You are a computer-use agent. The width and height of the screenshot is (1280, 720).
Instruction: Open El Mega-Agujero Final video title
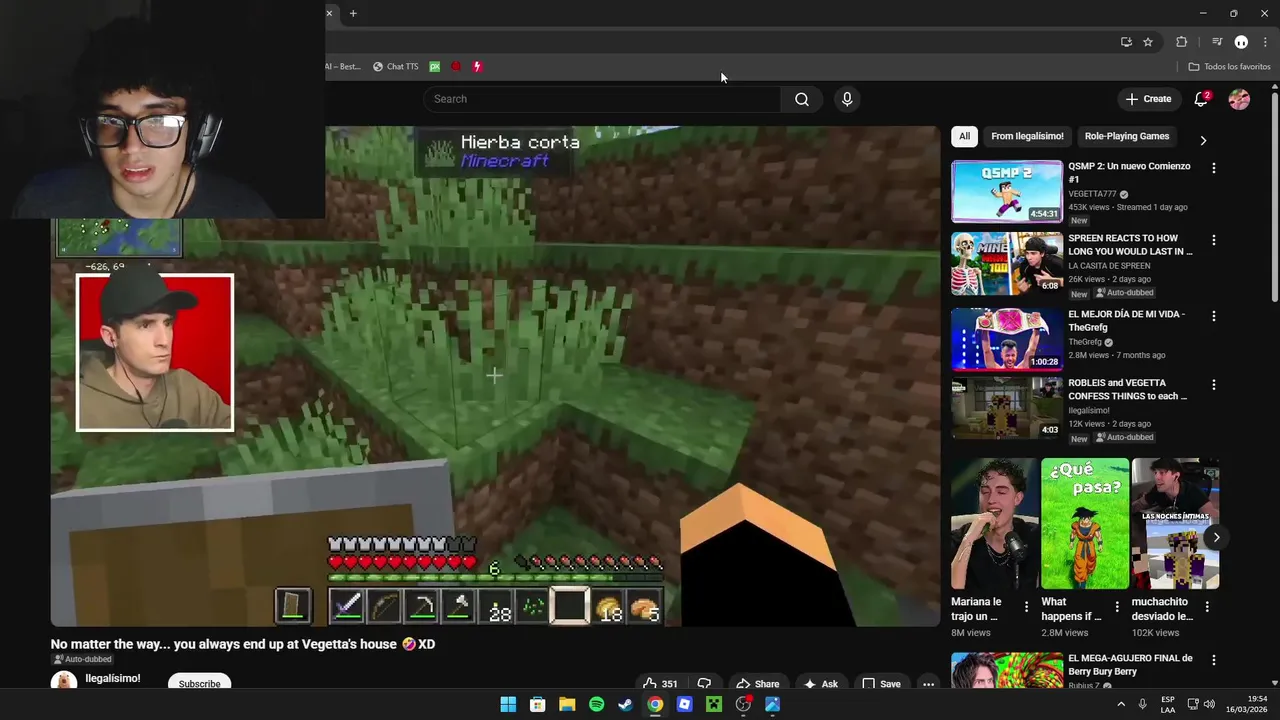[x=1130, y=665]
